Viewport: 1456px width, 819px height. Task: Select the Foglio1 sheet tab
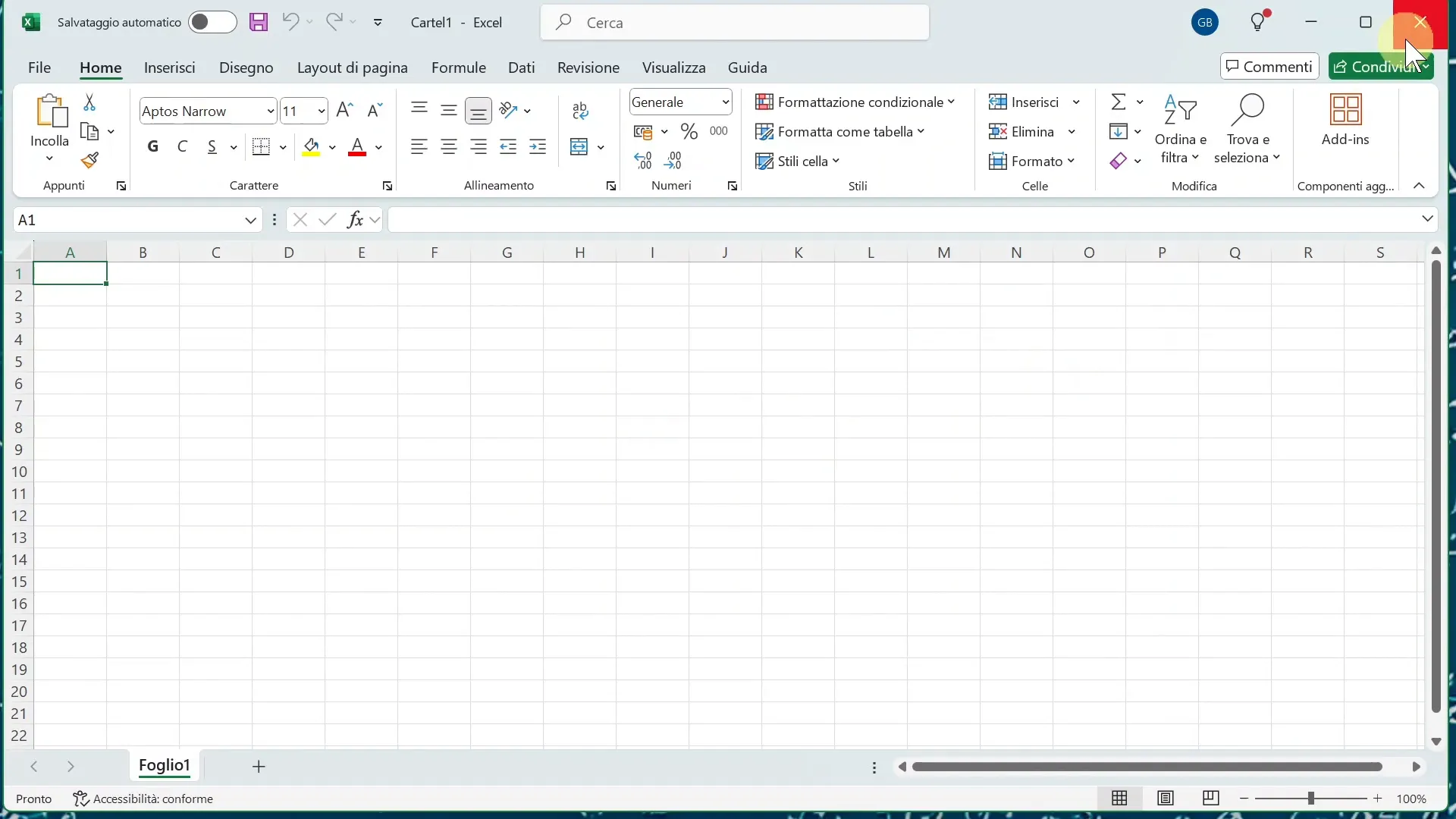165,767
